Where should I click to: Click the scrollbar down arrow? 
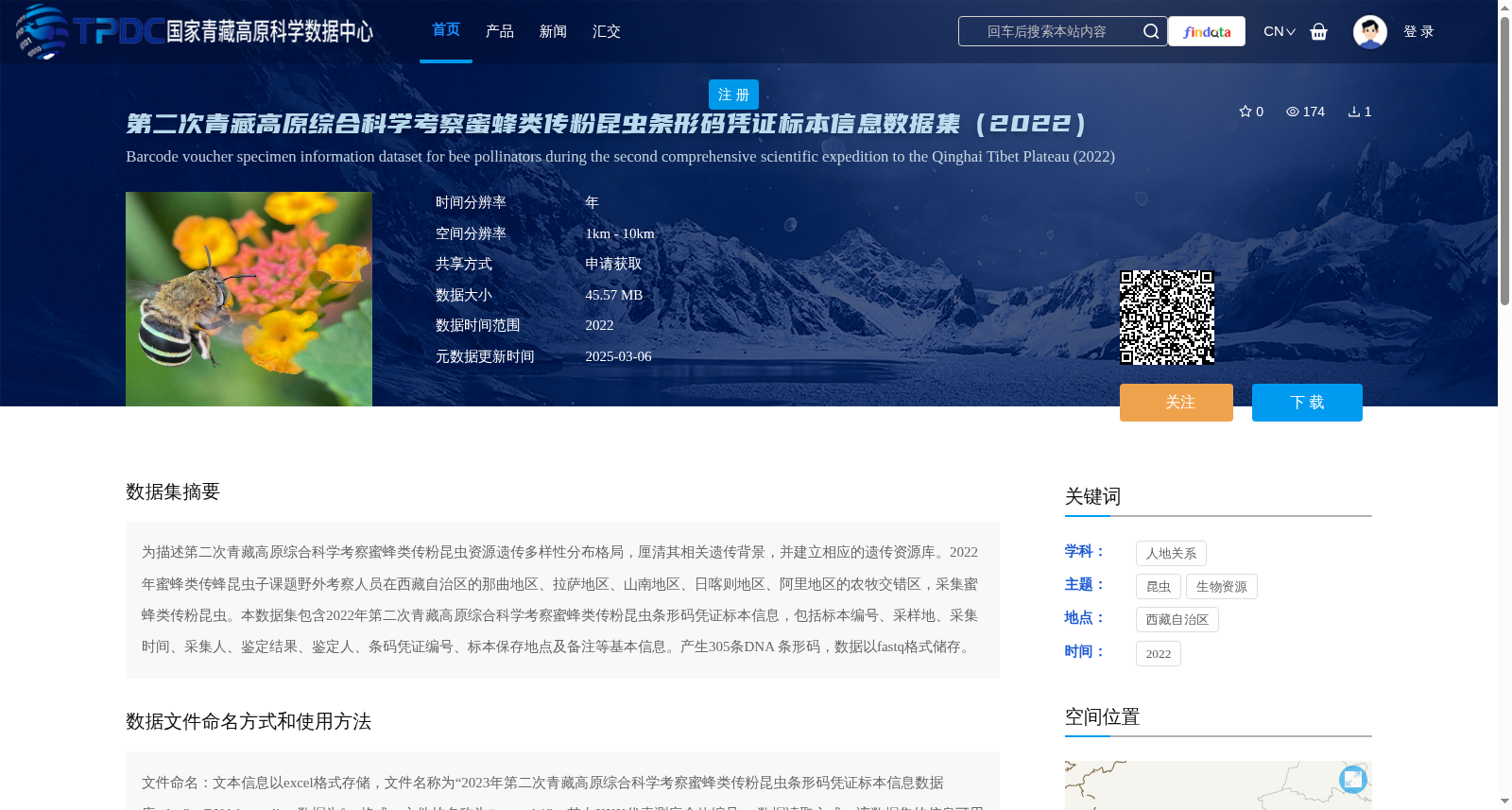(x=1504, y=801)
